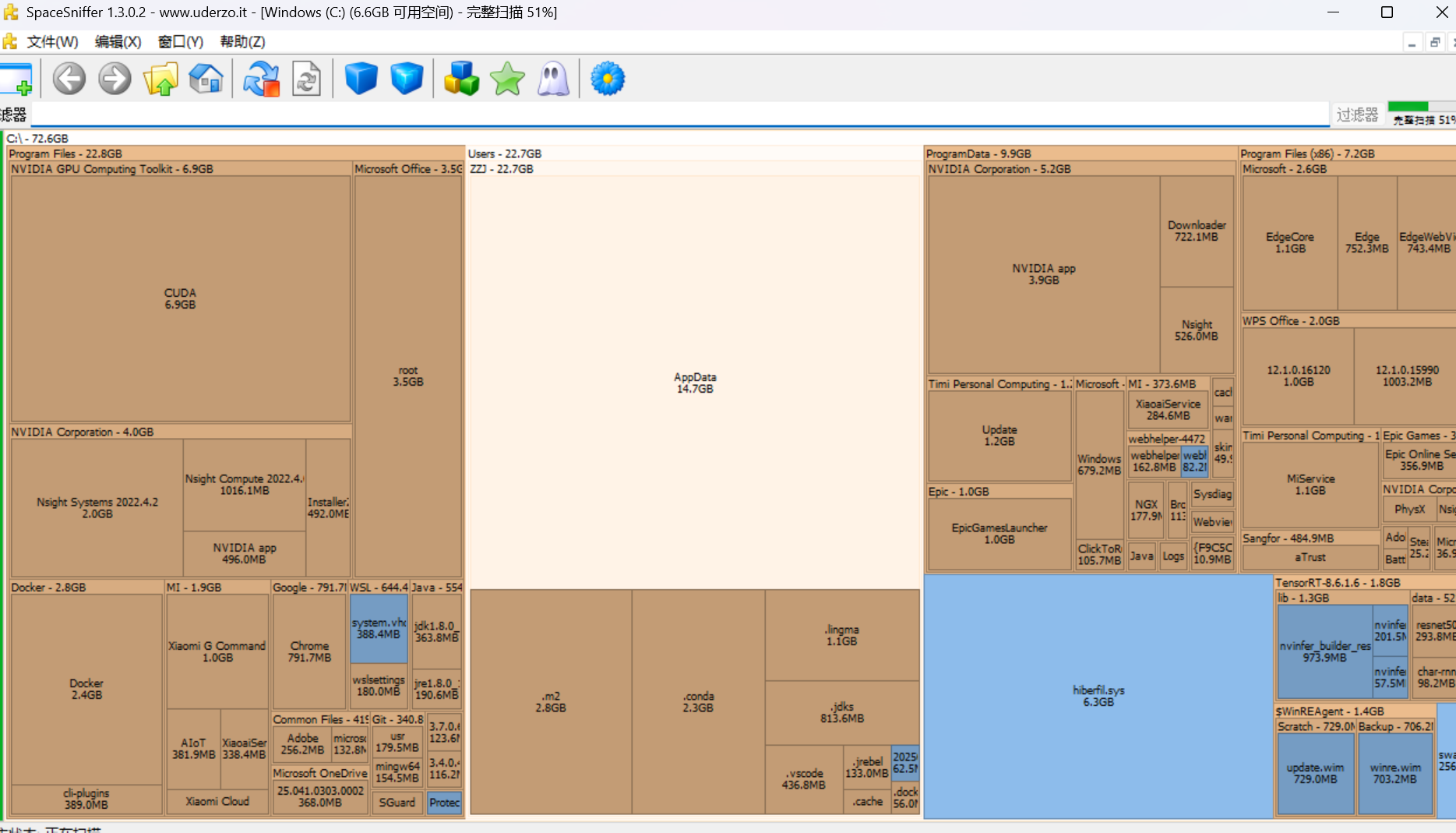Select the XiaoaiService 284.6MB block
The height and width of the screenshot is (833, 1456).
coord(1168,410)
